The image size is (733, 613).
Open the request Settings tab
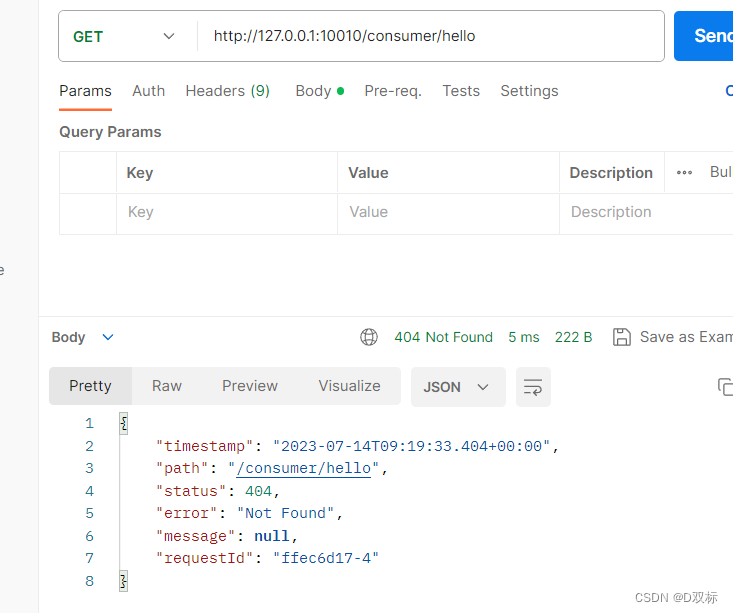pos(529,91)
